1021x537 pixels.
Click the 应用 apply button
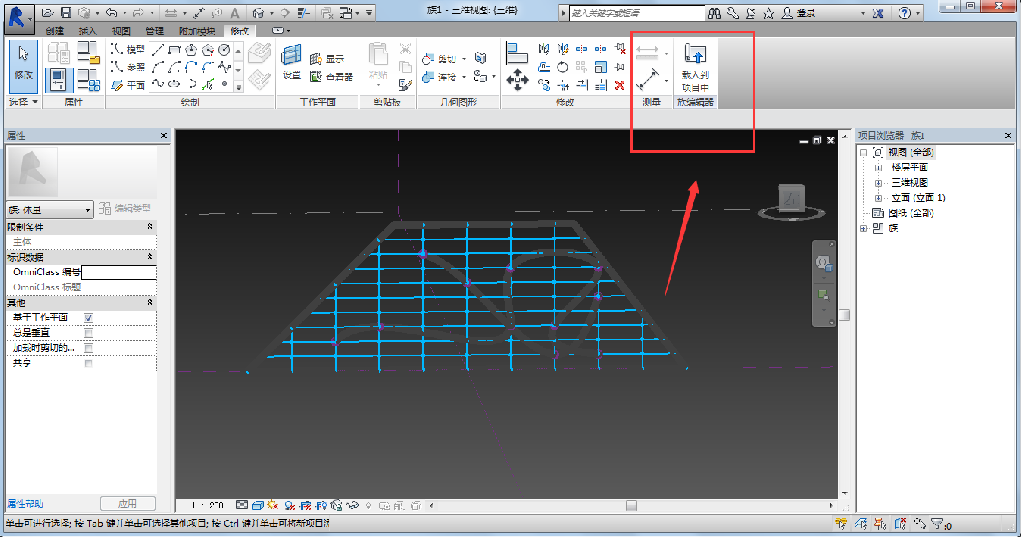(128, 503)
